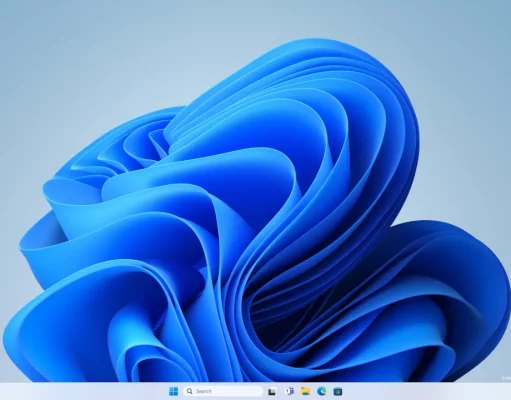The height and width of the screenshot is (400, 511).
Task: Click the purple Teams taskbar icon
Action: tap(289, 391)
